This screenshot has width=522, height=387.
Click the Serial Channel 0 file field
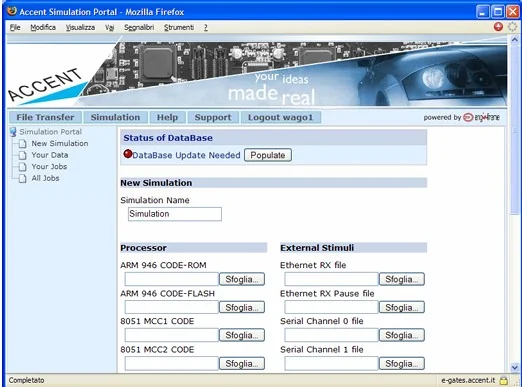(x=332, y=335)
